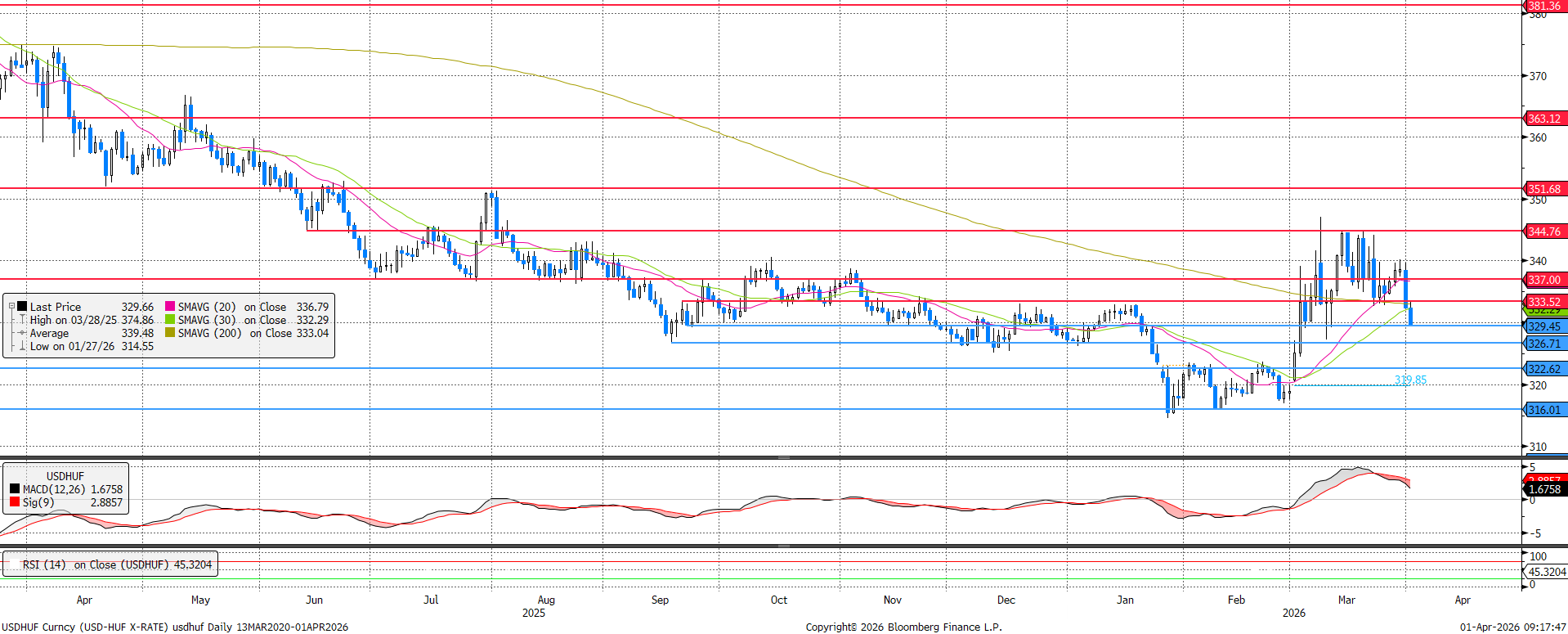Viewport: 1568px width, 634px height.
Task: Click the 351.68 red price tag
Action: [x=1543, y=189]
